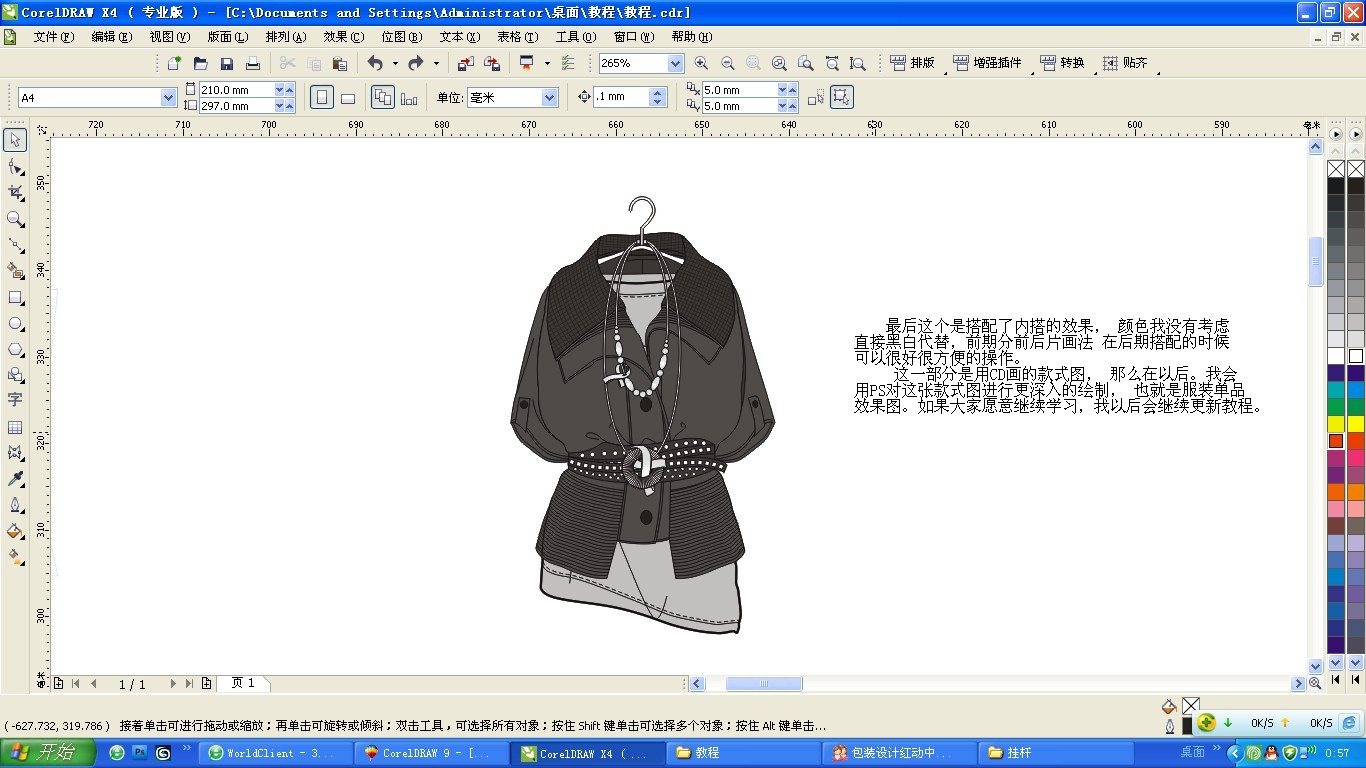The image size is (1366, 768).
Task: Toggle apply layout to current page only
Action: pos(409,97)
